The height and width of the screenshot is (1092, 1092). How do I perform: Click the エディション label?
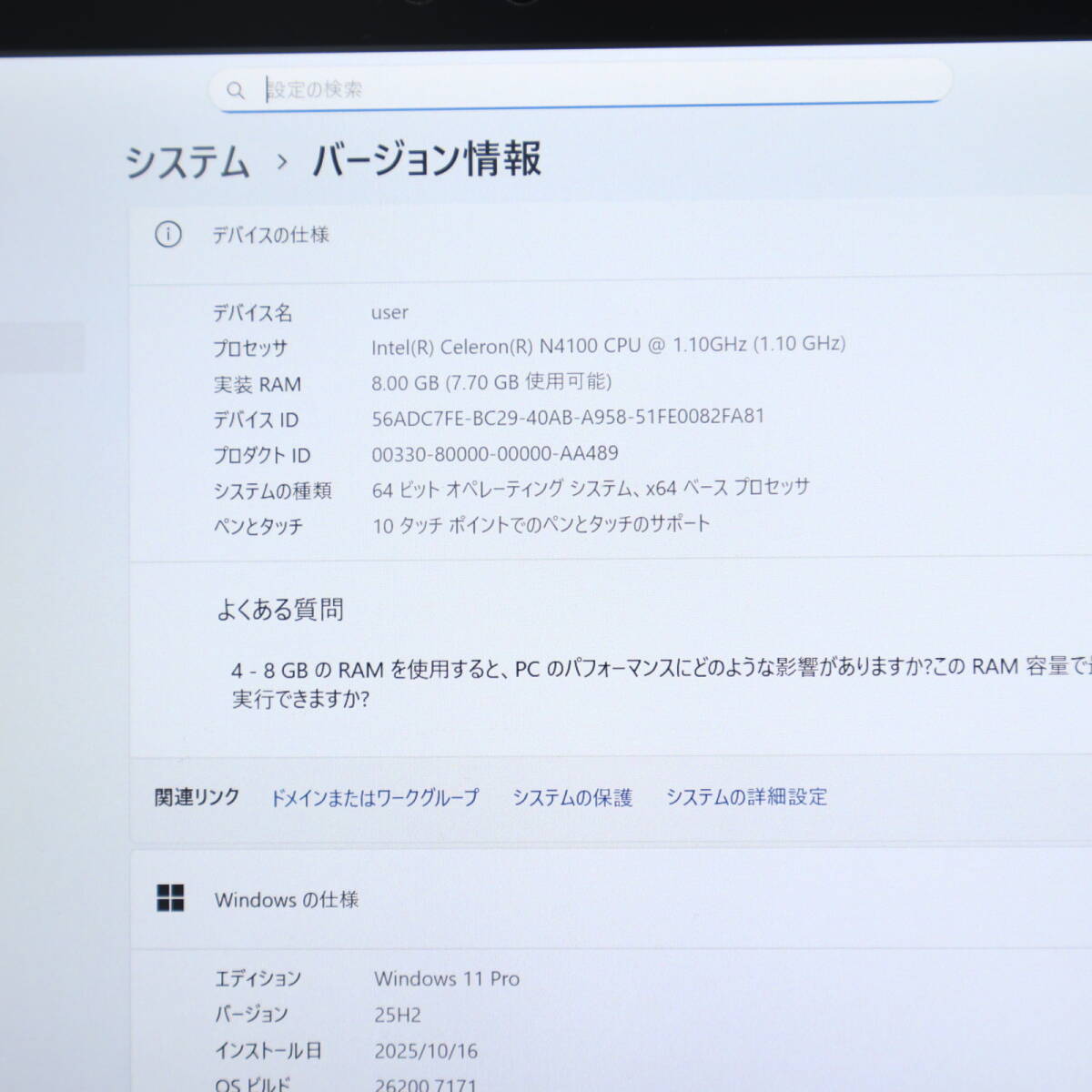(x=258, y=979)
